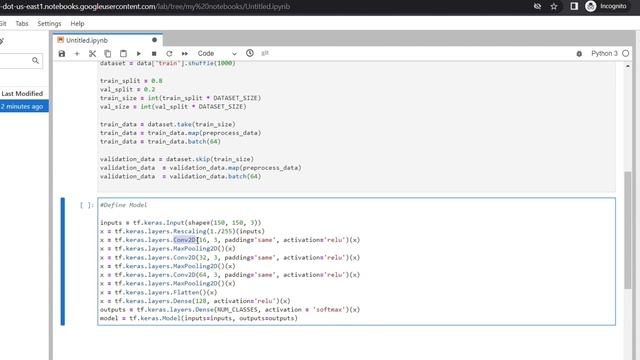This screenshot has height=360, width=640.
Task: Run the selected cell with the play icon
Action: [x=139, y=53]
